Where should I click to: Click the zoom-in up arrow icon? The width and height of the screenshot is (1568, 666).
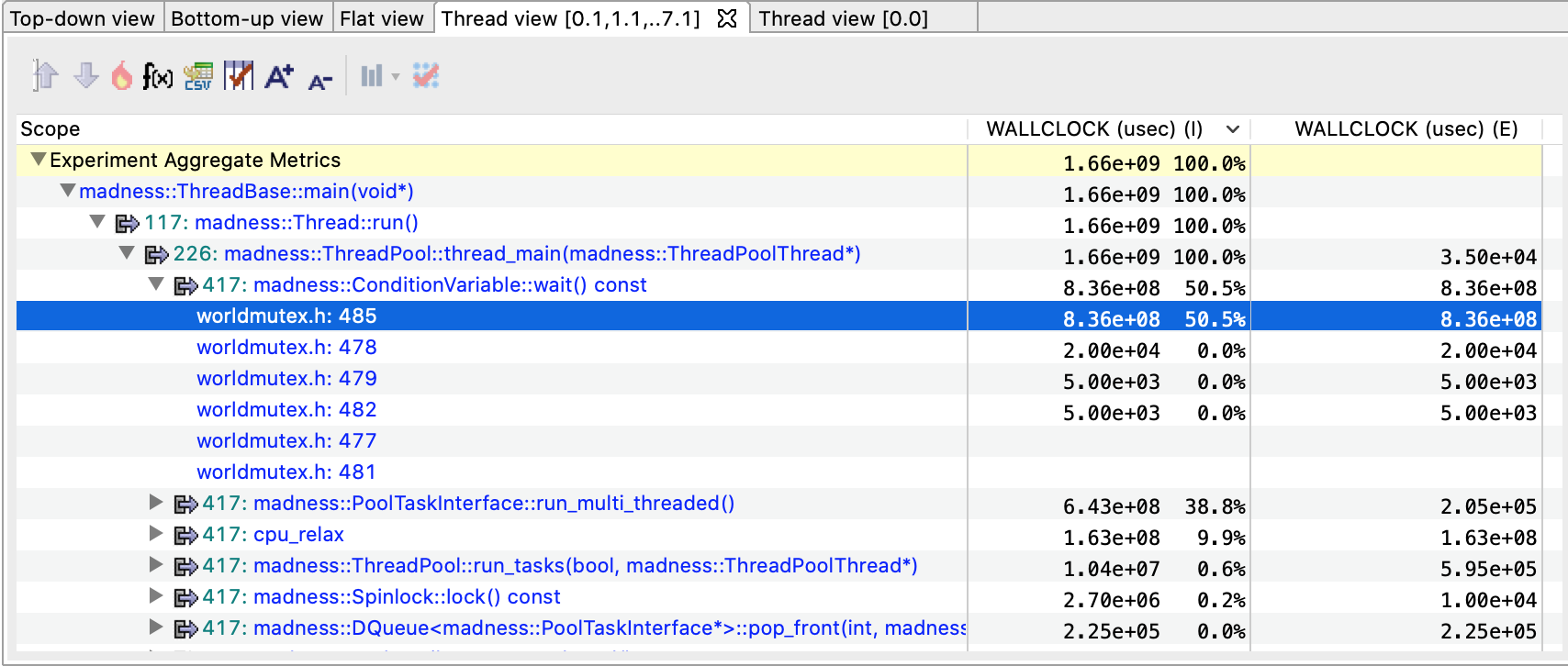pyautogui.click(x=44, y=75)
